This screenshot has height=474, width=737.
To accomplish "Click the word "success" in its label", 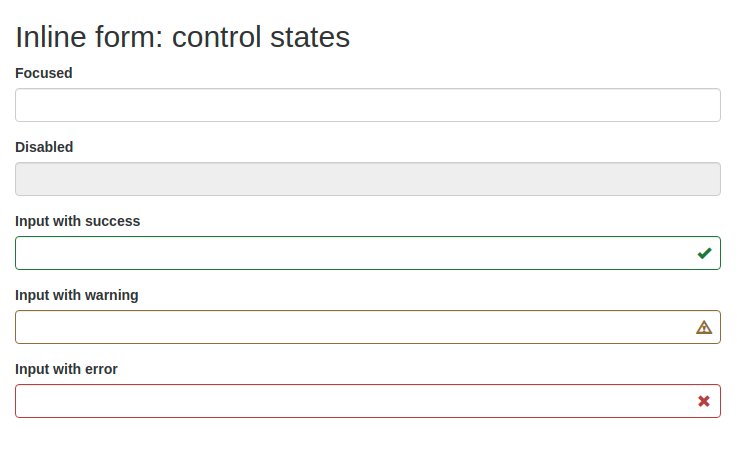I will 112,221.
